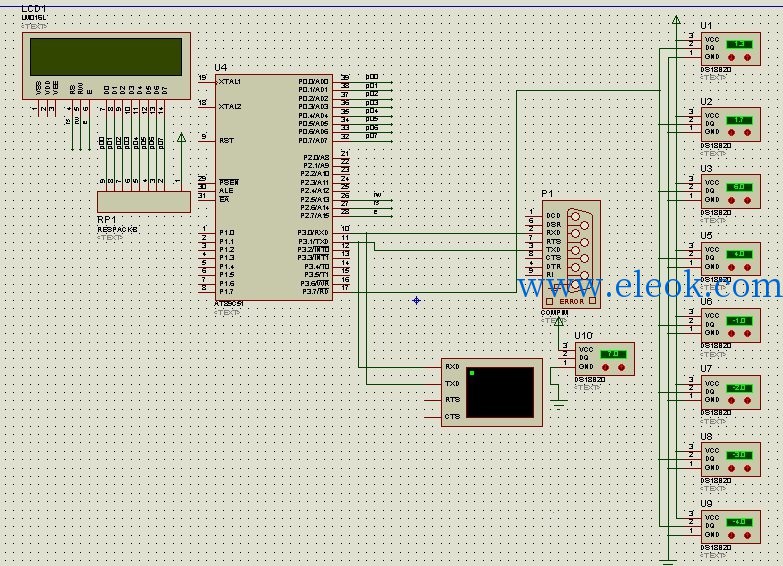
Task: Click the down button on U8 sensor
Action: pos(732,468)
